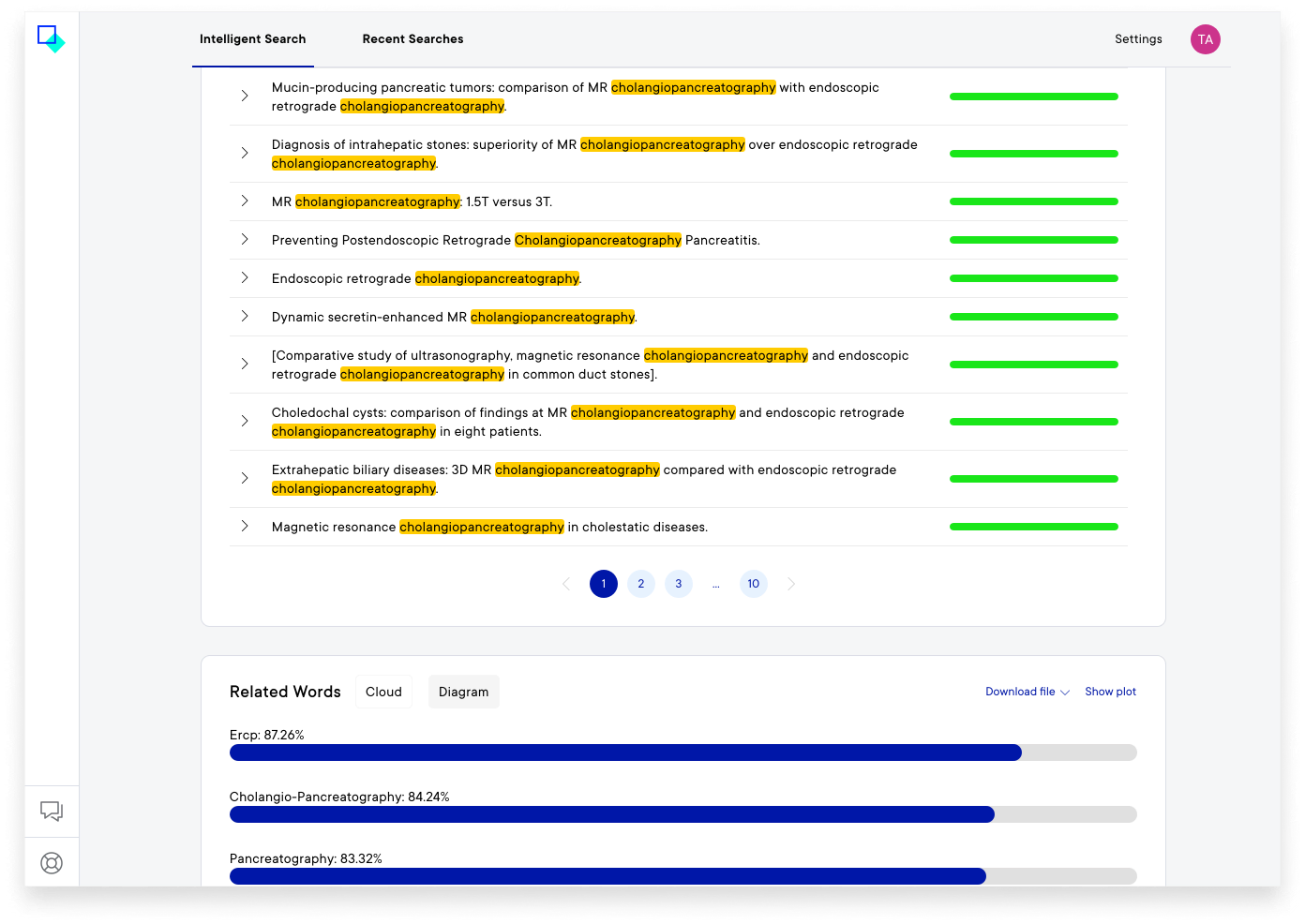Switch Related Words to Diagram view

point(463,692)
